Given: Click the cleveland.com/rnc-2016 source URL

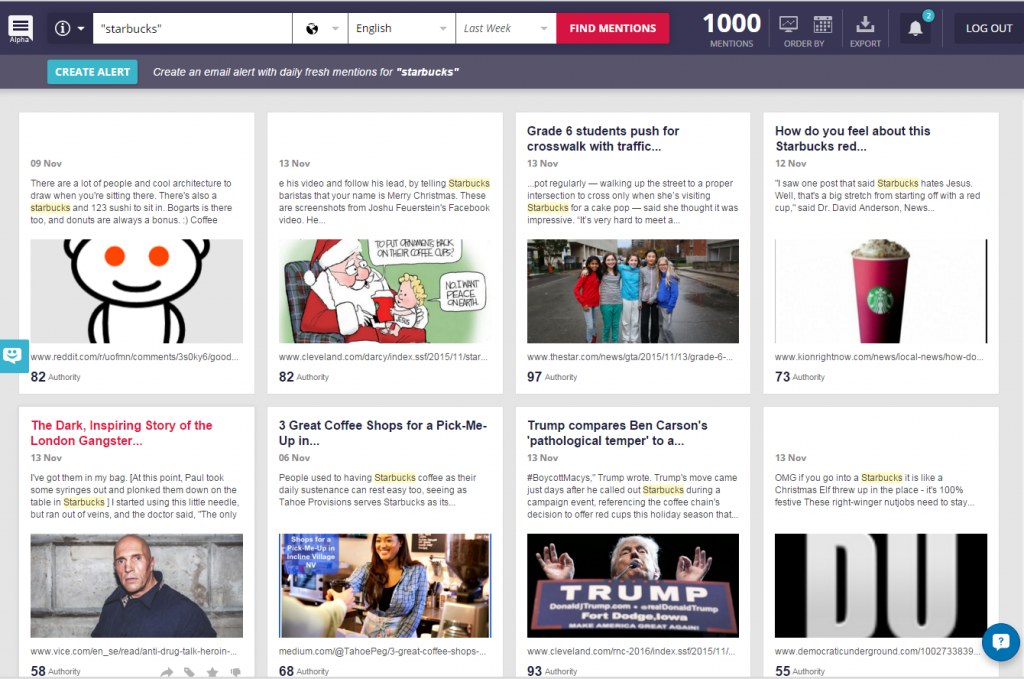Looking at the screenshot, I should (x=631, y=652).
